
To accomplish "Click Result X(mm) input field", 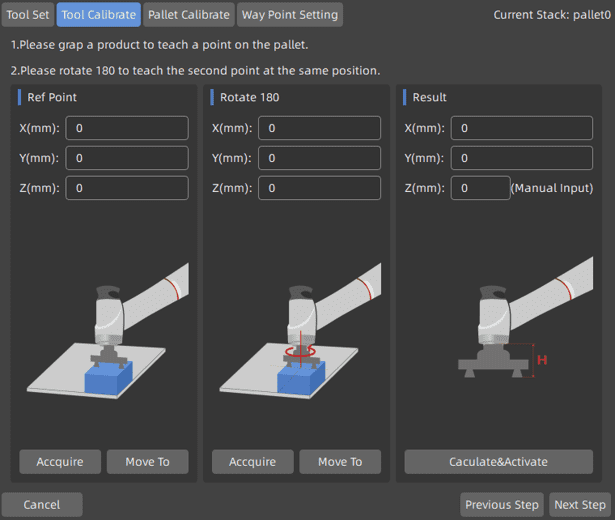I will click(x=522, y=128).
